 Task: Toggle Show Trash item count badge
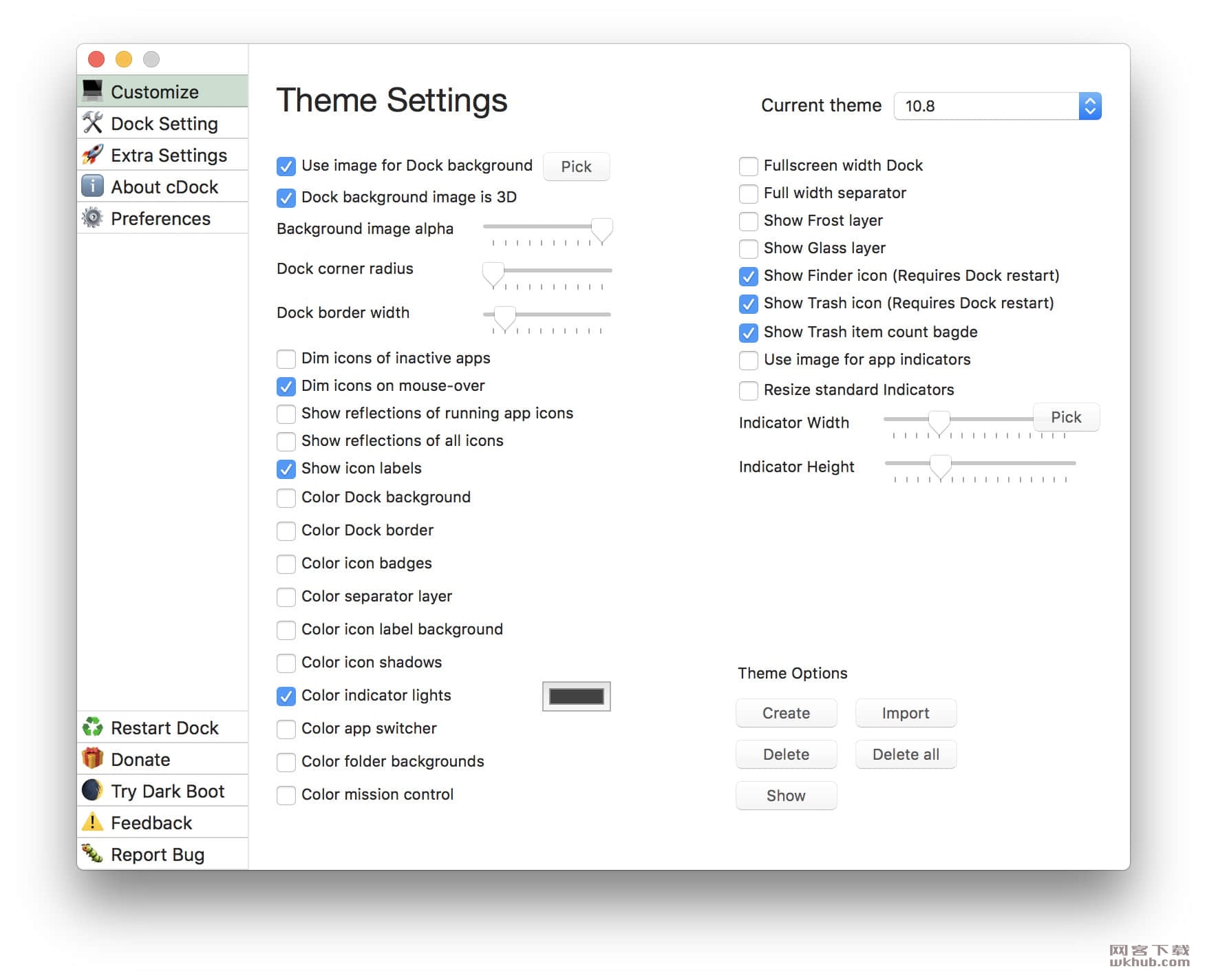pyautogui.click(x=749, y=332)
